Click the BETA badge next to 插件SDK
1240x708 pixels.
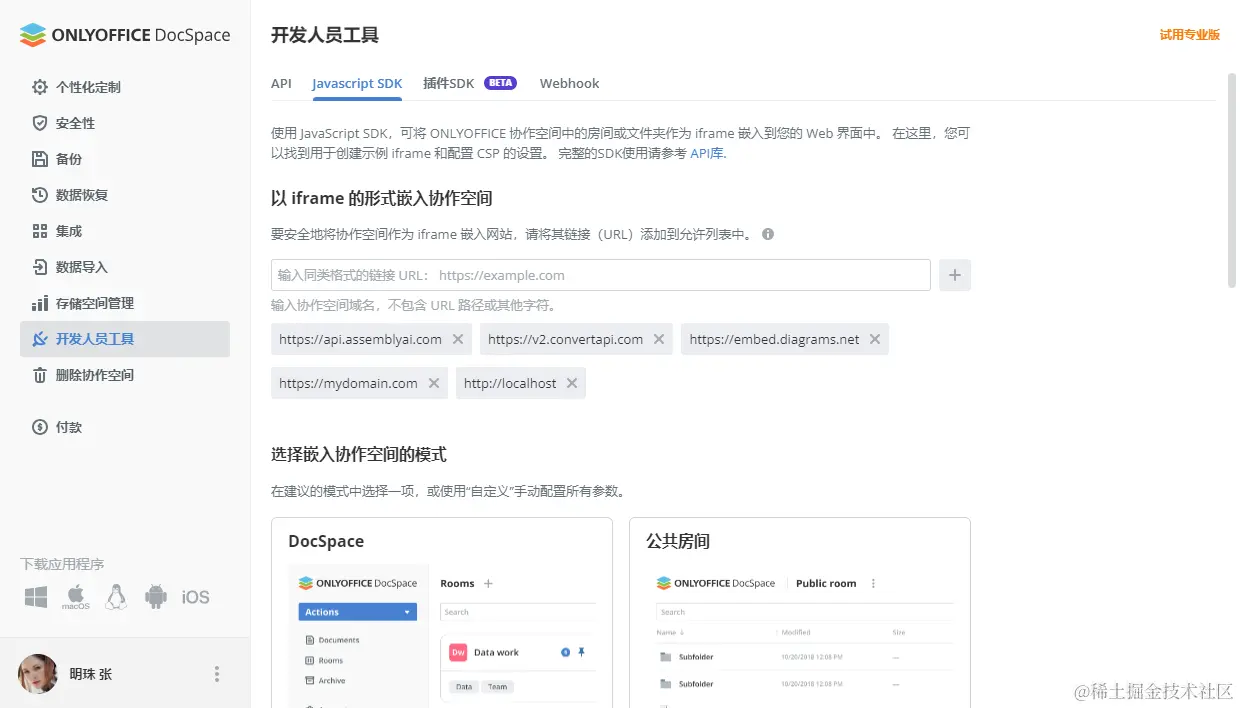pos(500,83)
